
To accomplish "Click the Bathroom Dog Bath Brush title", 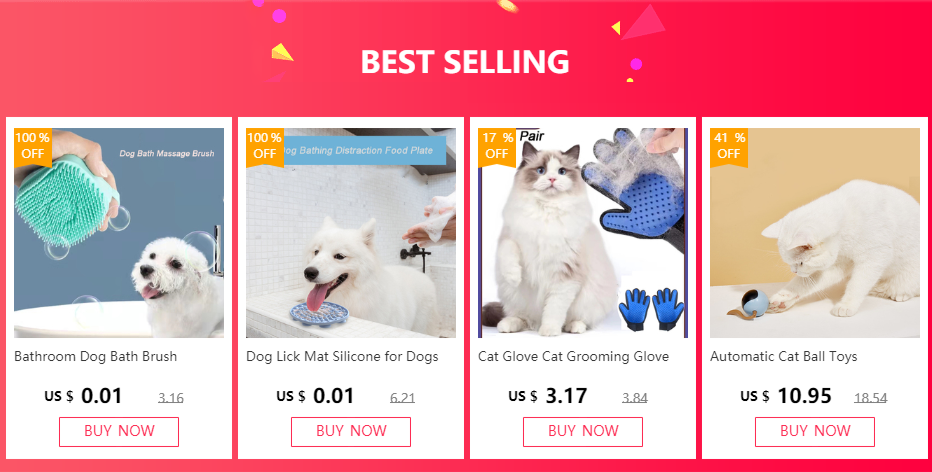I will [x=96, y=357].
